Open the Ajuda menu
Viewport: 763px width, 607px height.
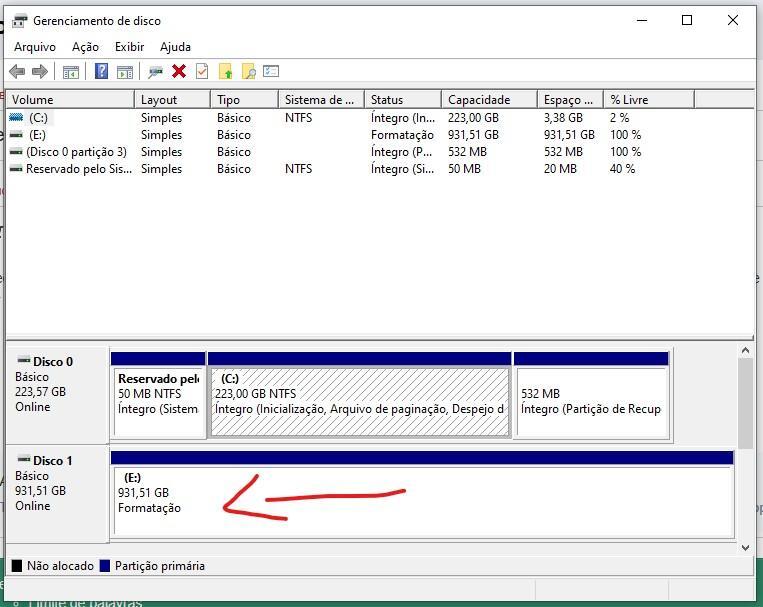point(175,47)
